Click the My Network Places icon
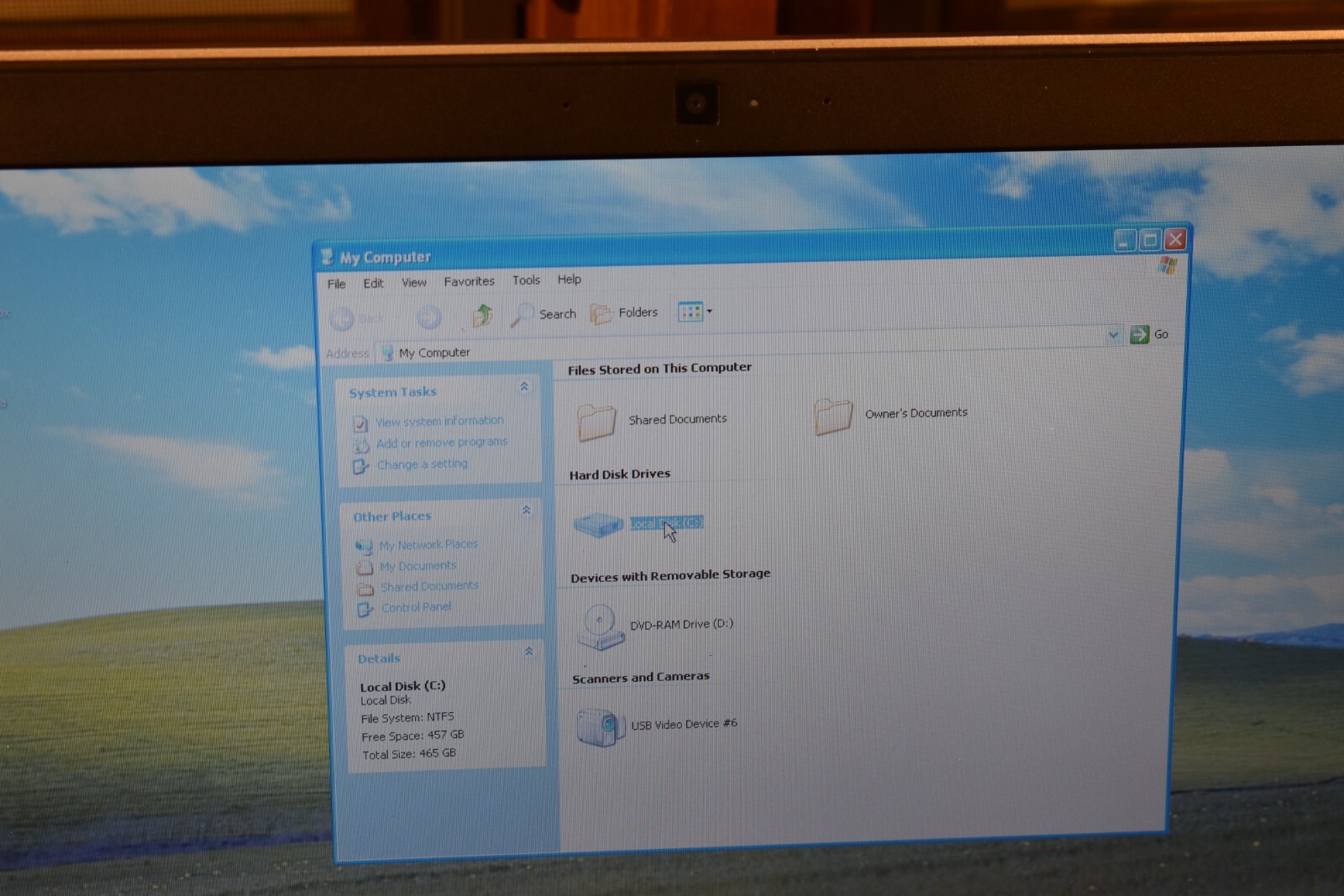 (364, 547)
